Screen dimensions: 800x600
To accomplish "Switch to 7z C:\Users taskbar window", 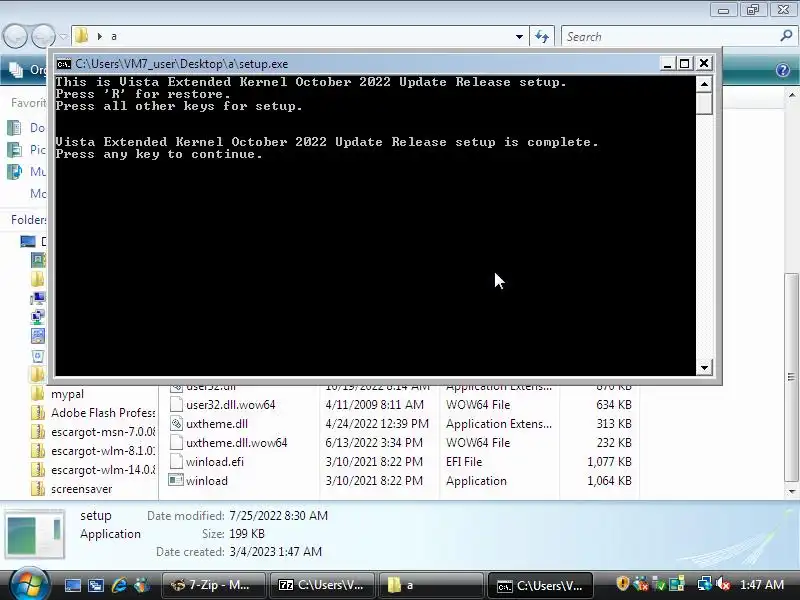I will pos(322,585).
